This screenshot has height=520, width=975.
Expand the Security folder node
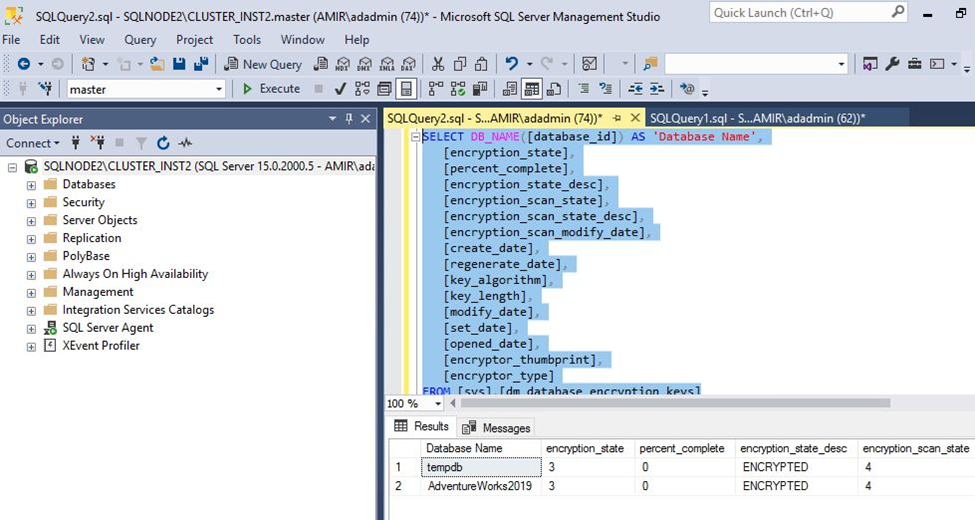pos(31,203)
